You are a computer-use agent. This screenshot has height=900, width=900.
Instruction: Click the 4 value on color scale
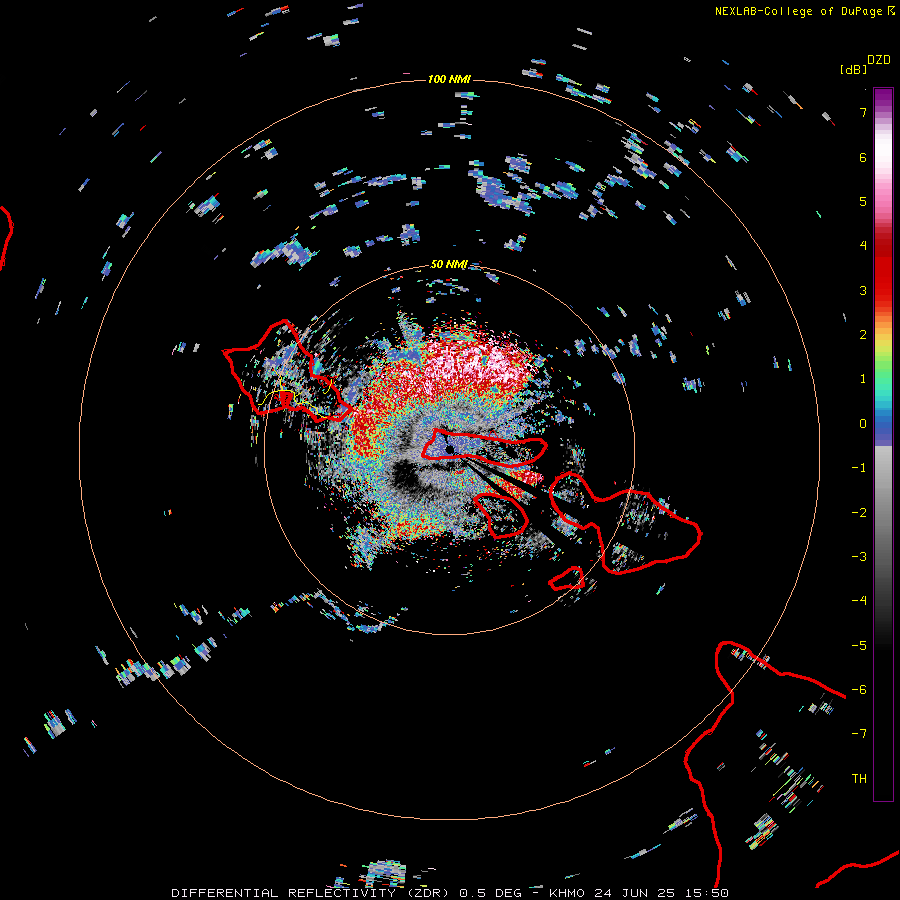point(863,246)
